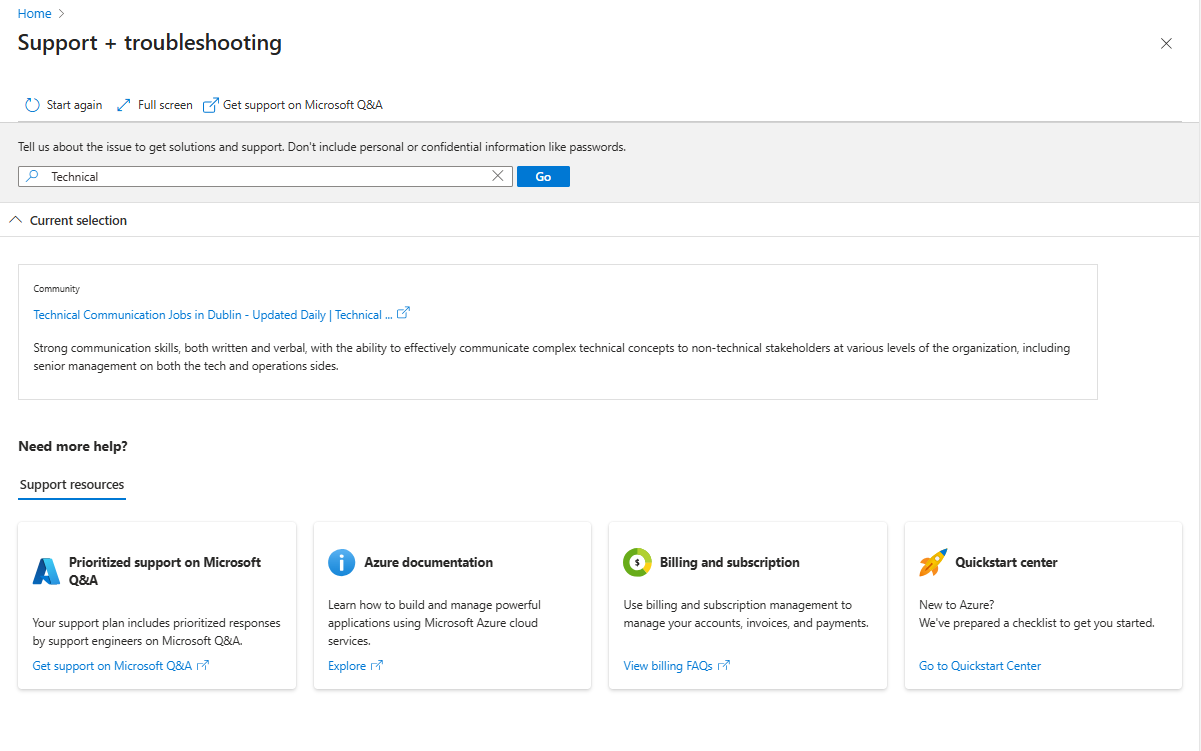Collapse the Current selection section
The width and height of the screenshot is (1201, 751).
(15, 220)
